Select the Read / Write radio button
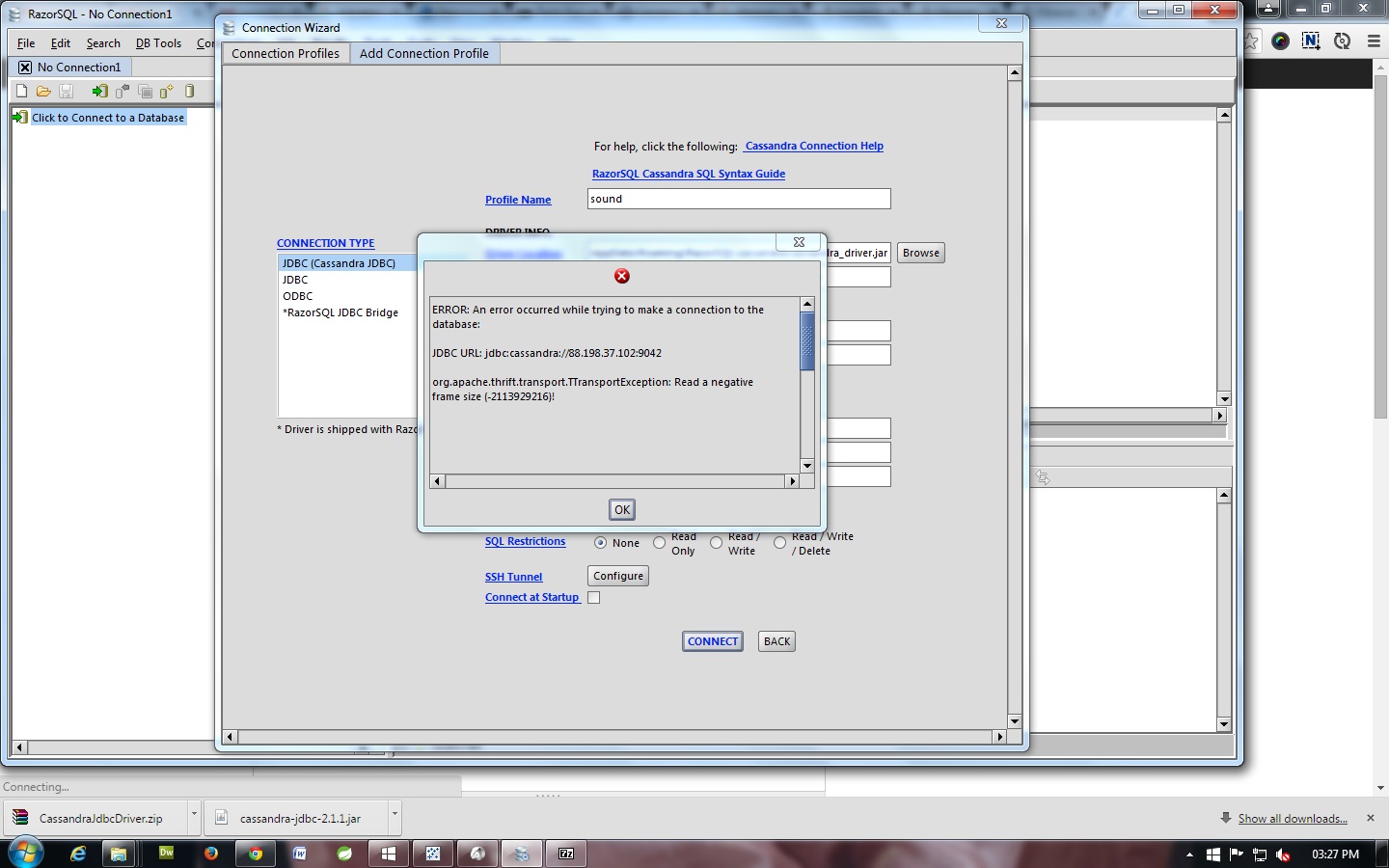The height and width of the screenshot is (868, 1389). point(717,543)
